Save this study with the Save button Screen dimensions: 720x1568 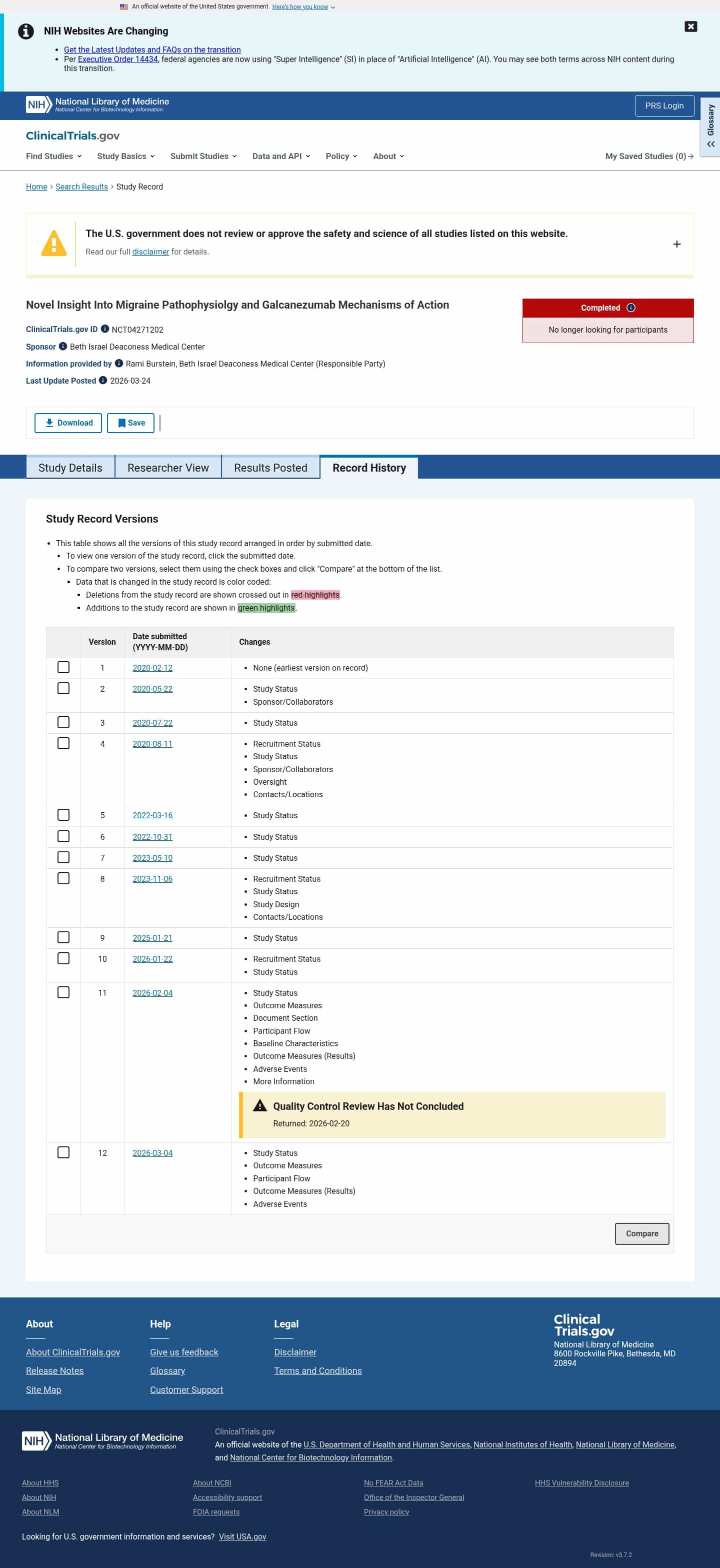pos(131,423)
